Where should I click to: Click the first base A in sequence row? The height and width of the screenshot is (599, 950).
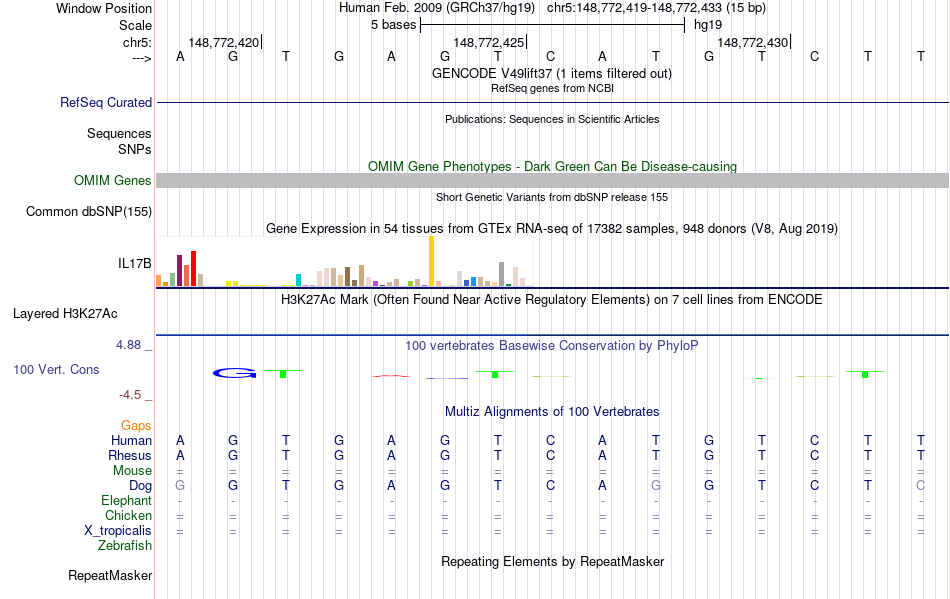point(180,56)
